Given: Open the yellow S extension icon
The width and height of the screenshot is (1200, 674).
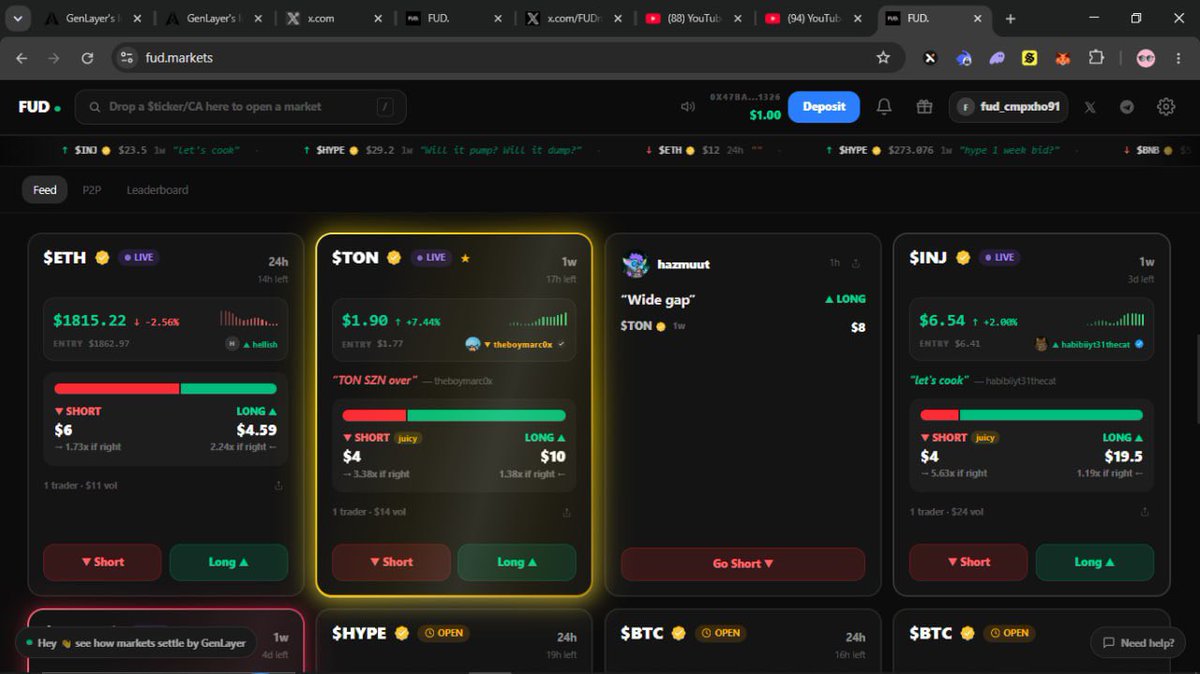Looking at the screenshot, I should (x=1030, y=58).
